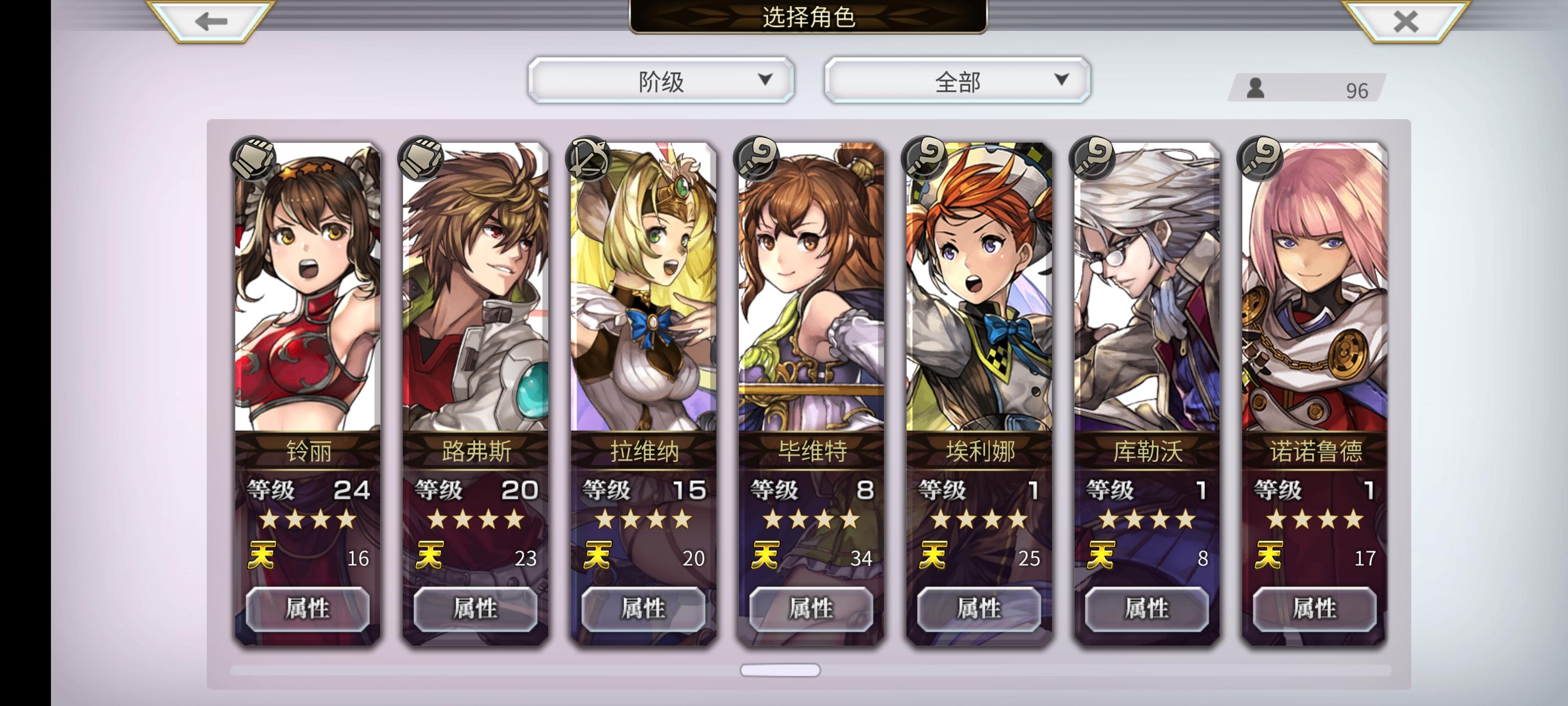The image size is (1568, 706).
Task: Select the 拉维纳 character portrait
Action: coord(643,286)
